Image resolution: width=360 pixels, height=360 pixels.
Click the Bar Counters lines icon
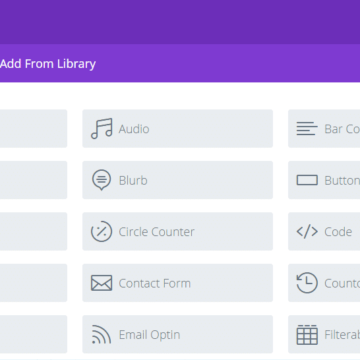pos(307,129)
